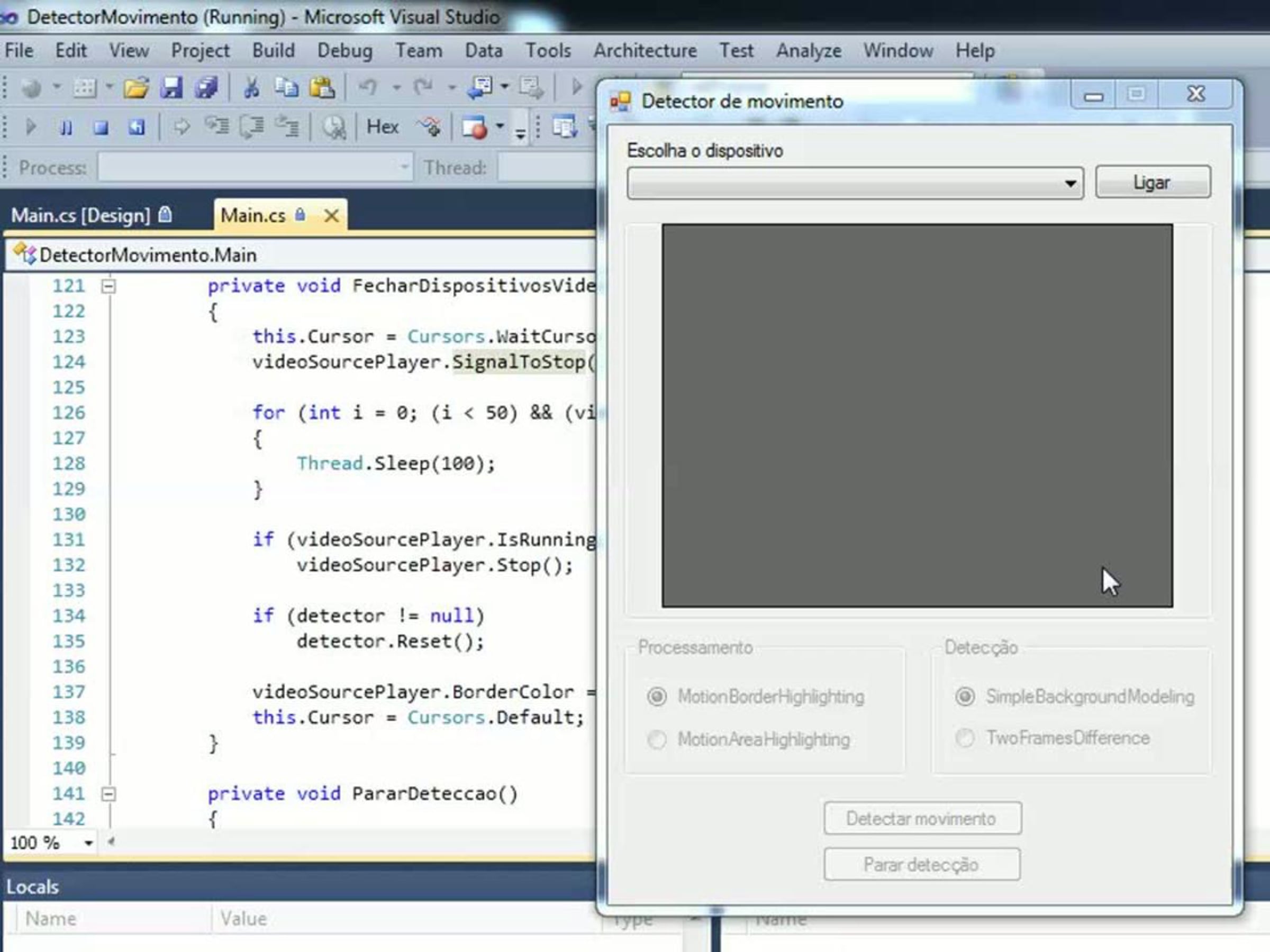This screenshot has height=952, width=1270.
Task: Click the Save icon in toolbar
Action: (x=171, y=88)
